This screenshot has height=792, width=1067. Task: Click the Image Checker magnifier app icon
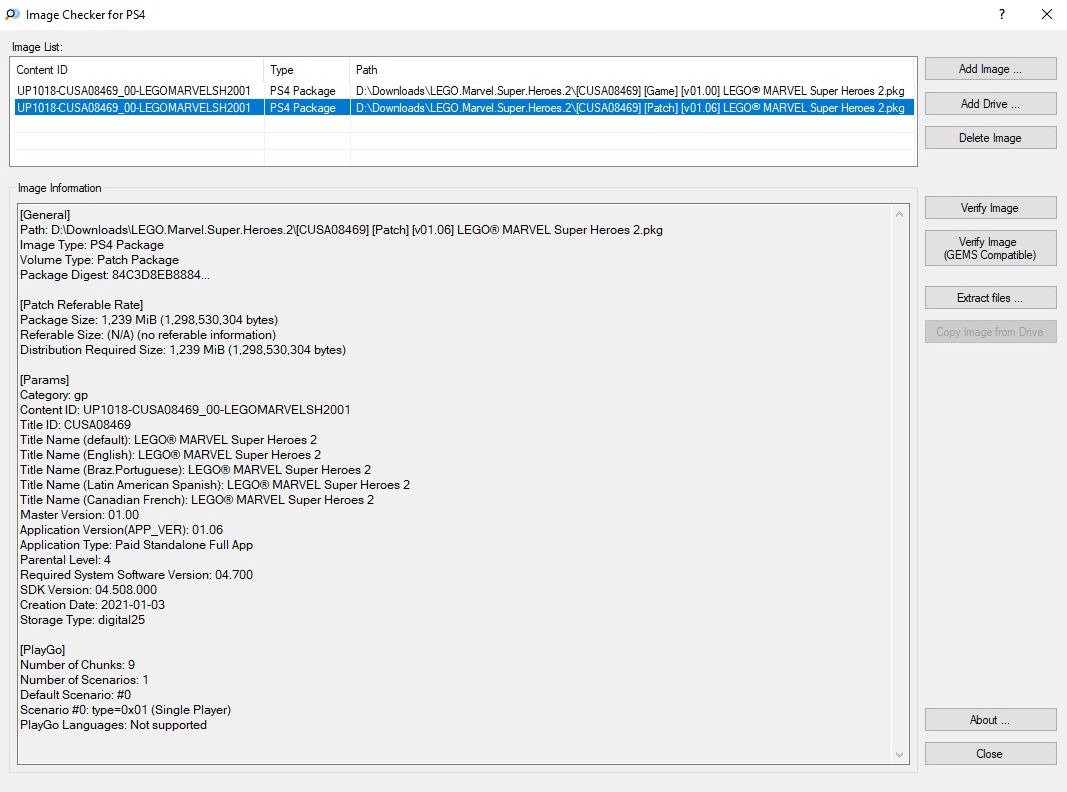tap(12, 14)
